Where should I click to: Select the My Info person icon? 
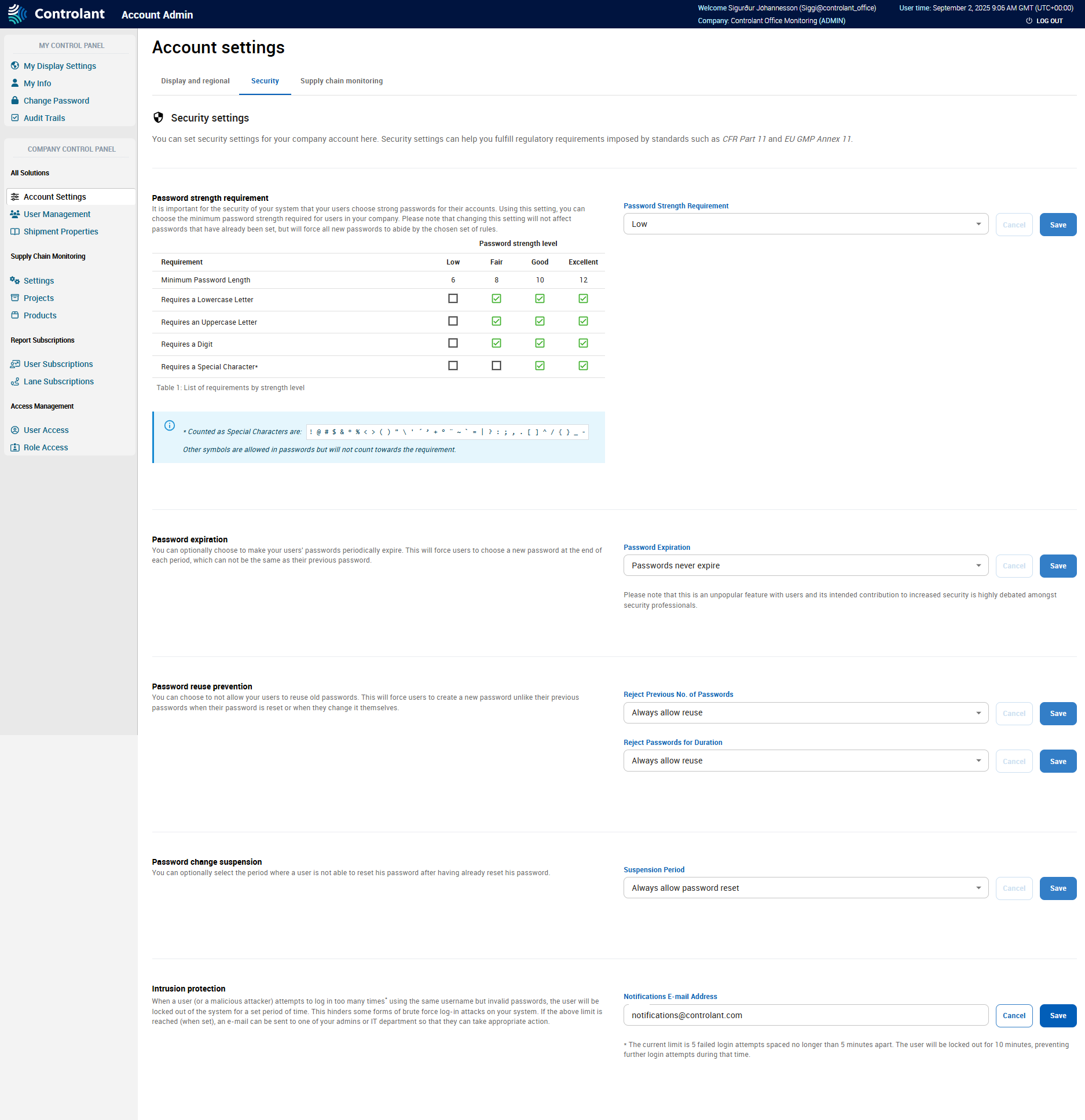pyautogui.click(x=15, y=83)
